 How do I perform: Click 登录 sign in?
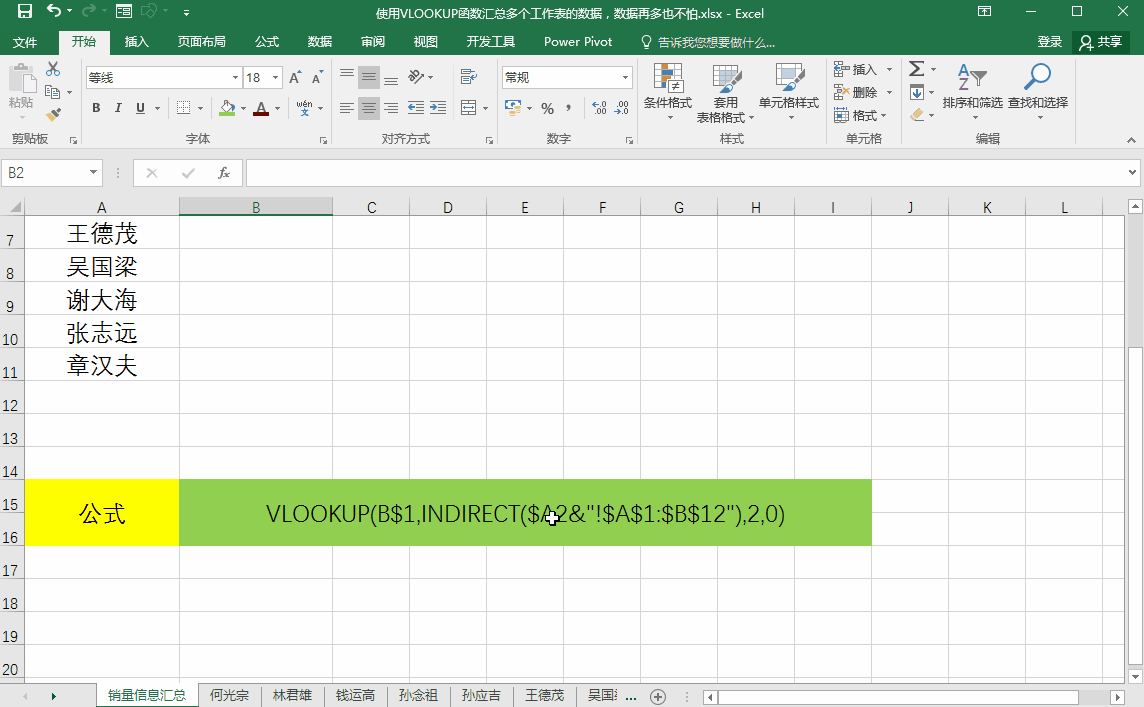[1050, 42]
